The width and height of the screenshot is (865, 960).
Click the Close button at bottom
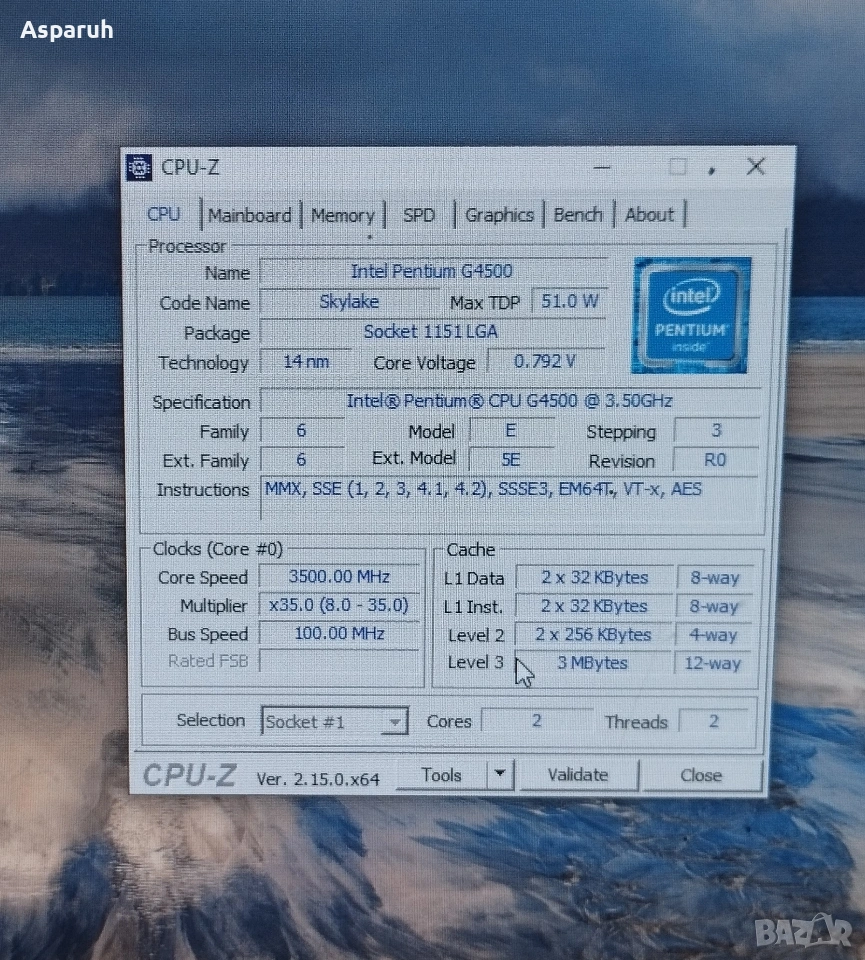[x=701, y=775]
